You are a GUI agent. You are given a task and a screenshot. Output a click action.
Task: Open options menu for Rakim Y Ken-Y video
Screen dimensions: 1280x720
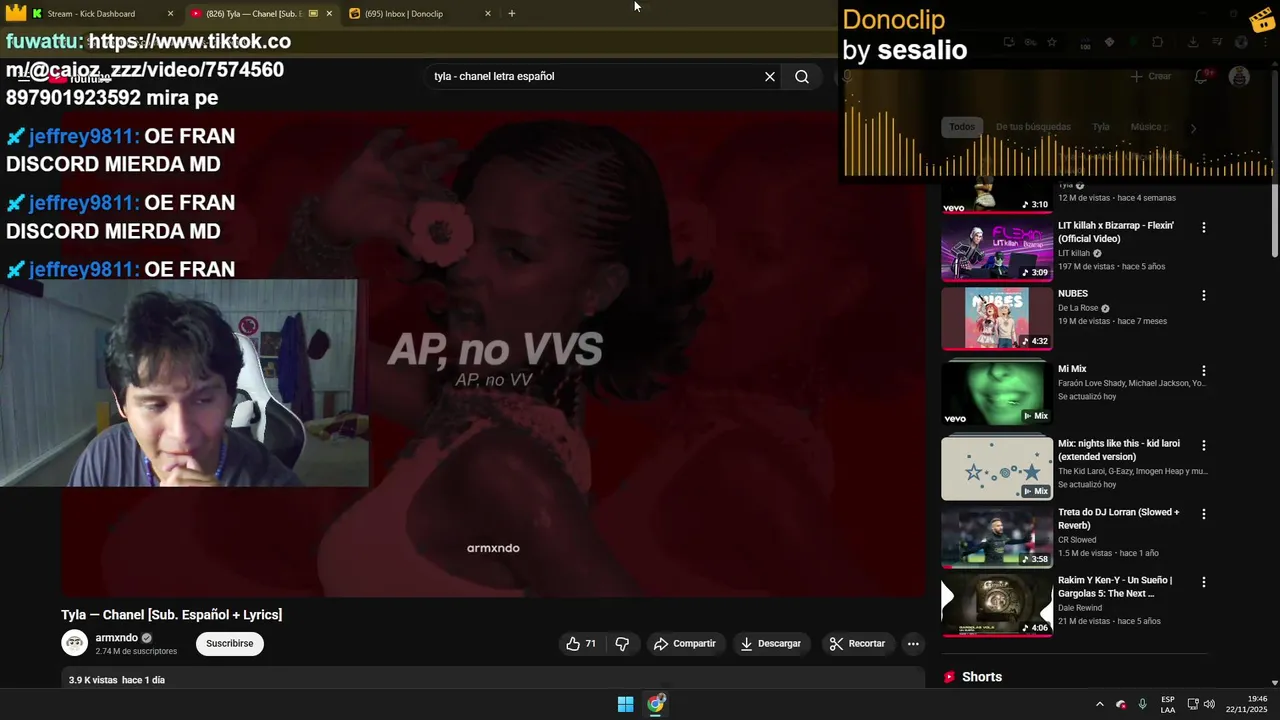[x=1204, y=582]
